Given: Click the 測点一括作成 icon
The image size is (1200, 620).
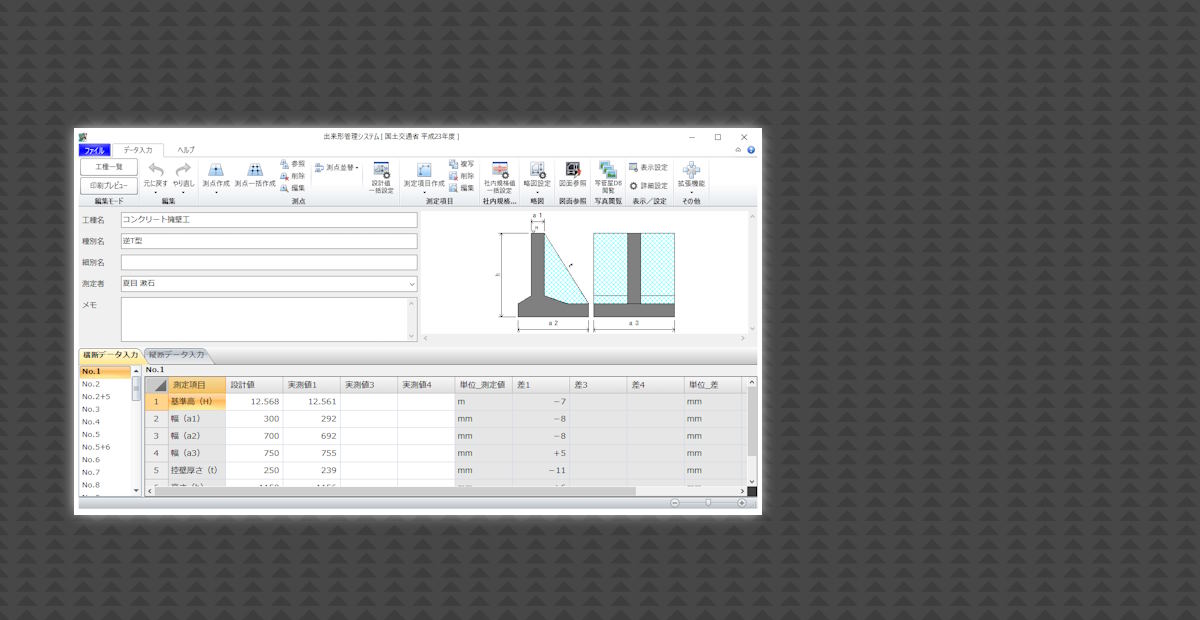Looking at the screenshot, I should click(x=255, y=170).
